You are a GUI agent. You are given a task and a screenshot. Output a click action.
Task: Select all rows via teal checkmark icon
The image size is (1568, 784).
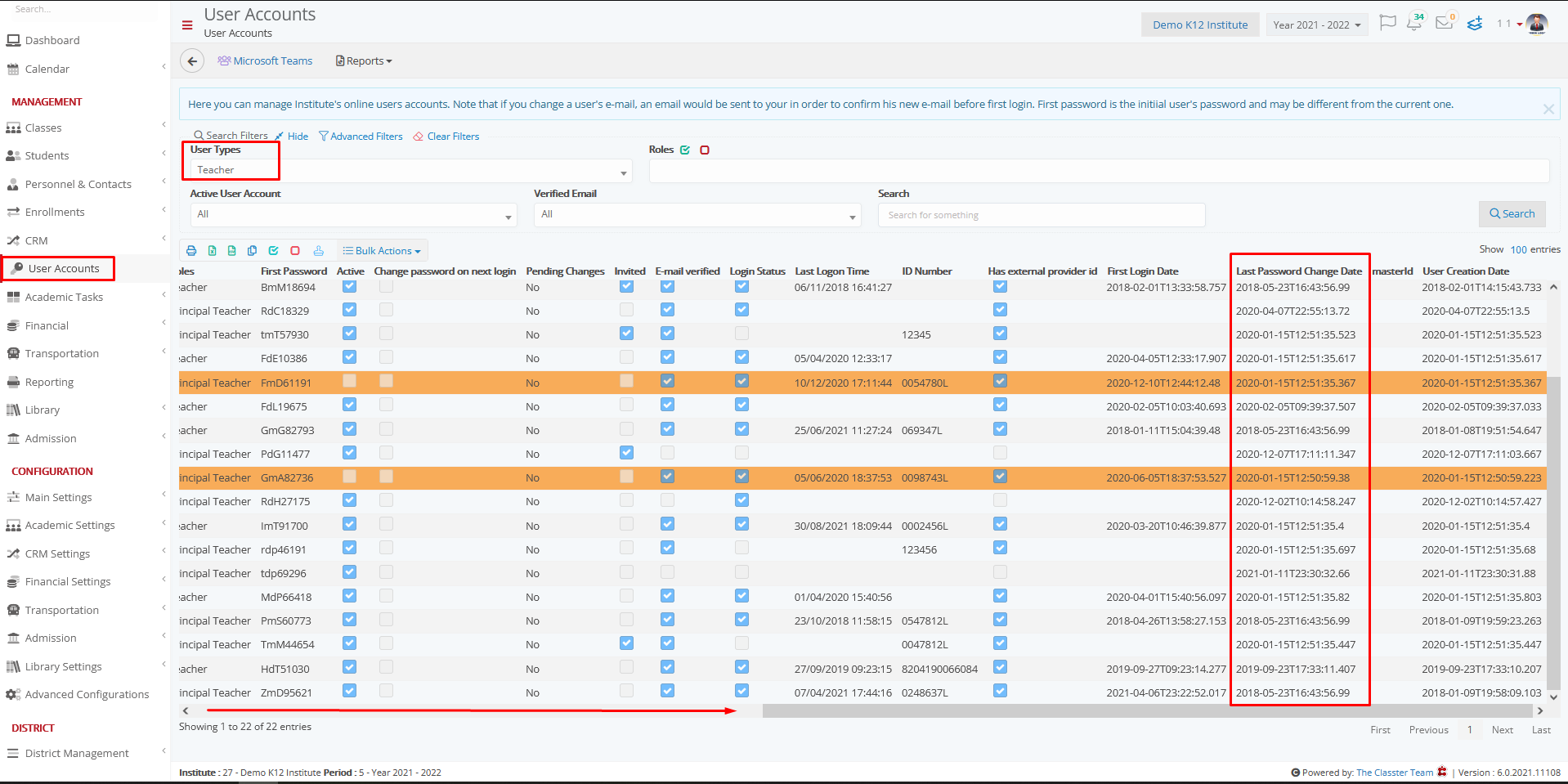coord(273,250)
